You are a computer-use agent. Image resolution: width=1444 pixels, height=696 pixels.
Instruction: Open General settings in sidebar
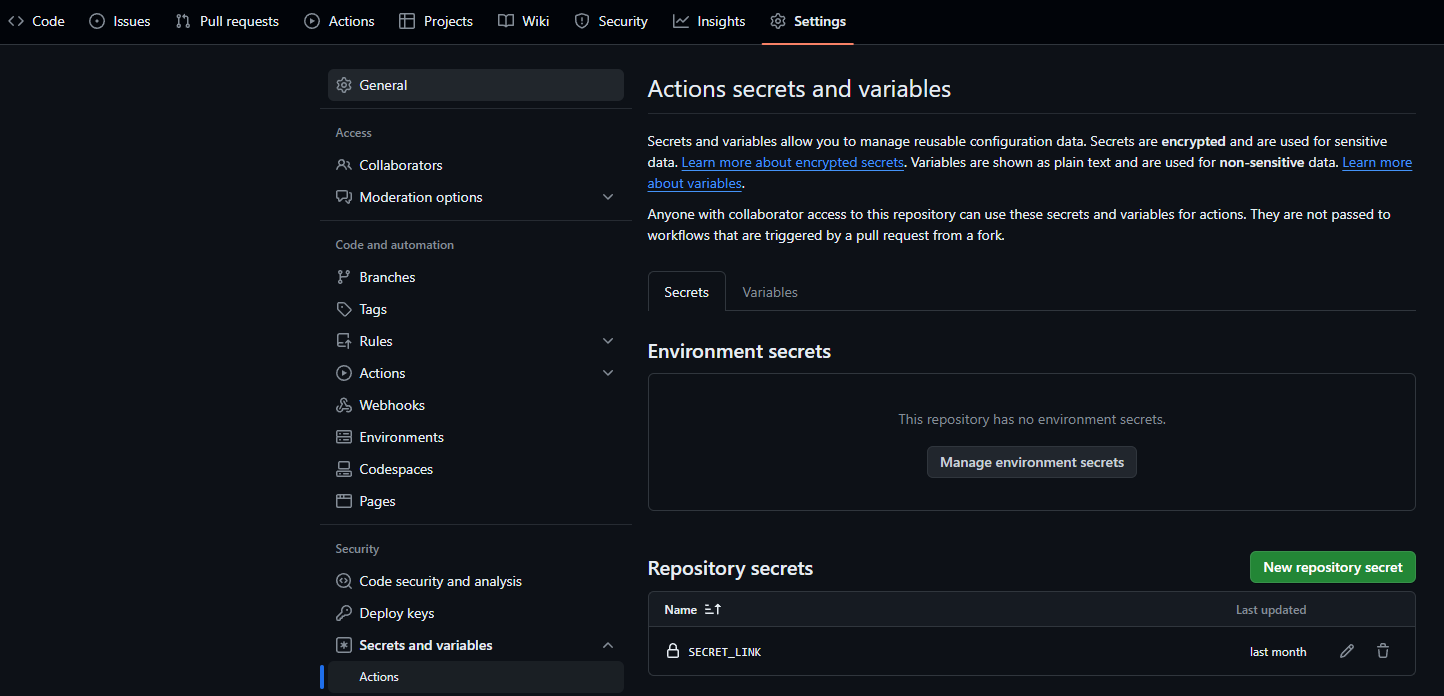pyautogui.click(x=476, y=85)
